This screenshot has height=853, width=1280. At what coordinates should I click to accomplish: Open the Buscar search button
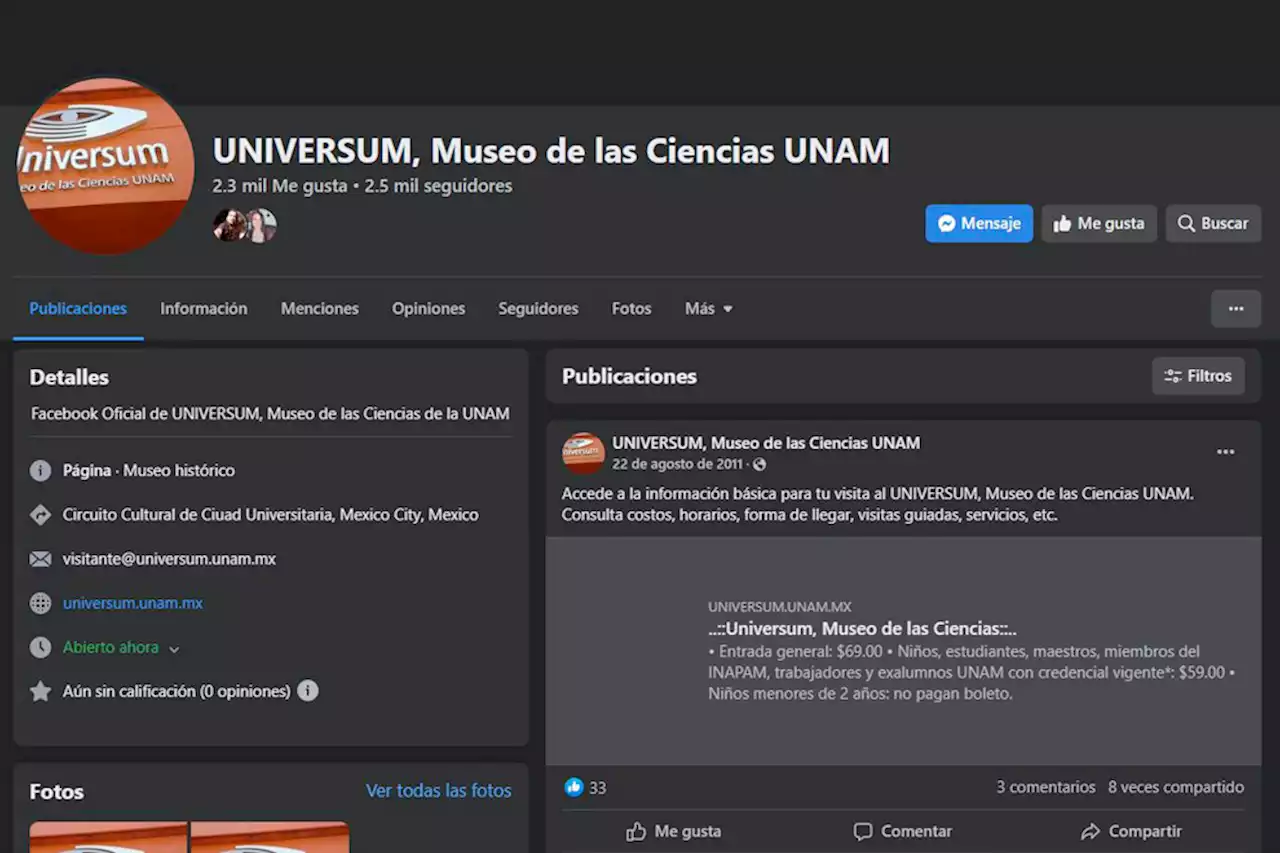click(x=1213, y=224)
